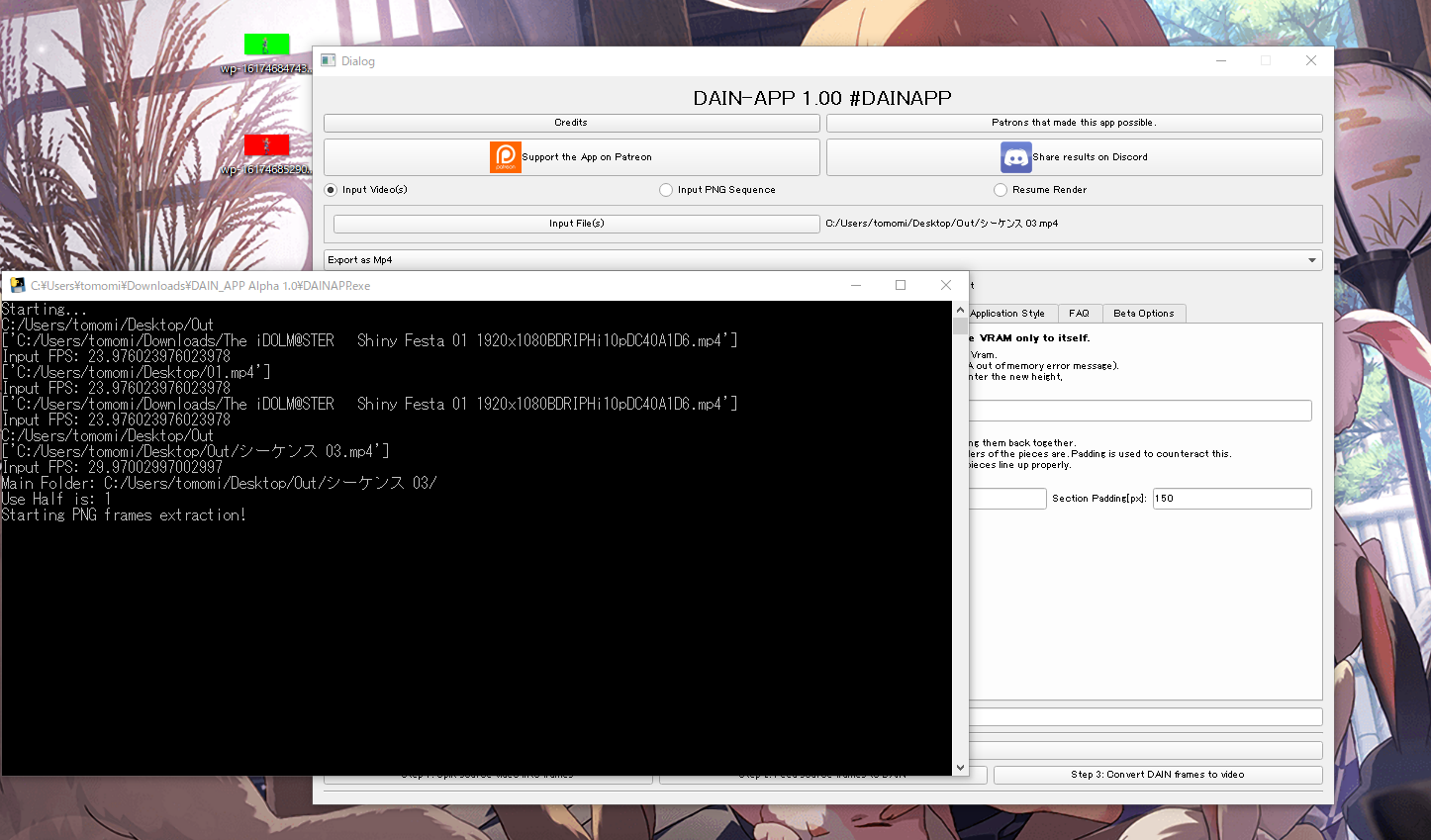Open the red wp-16174685290 desktop file
Viewport: 1431px width, 840px height.
pos(266,155)
